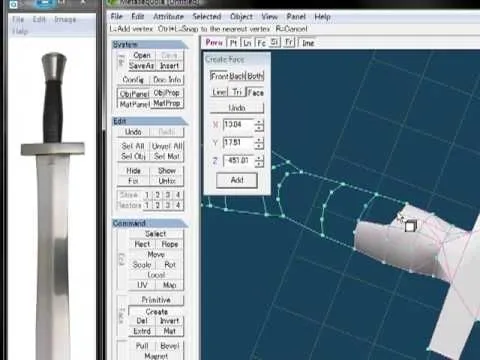Select the Magnet command

(156, 356)
